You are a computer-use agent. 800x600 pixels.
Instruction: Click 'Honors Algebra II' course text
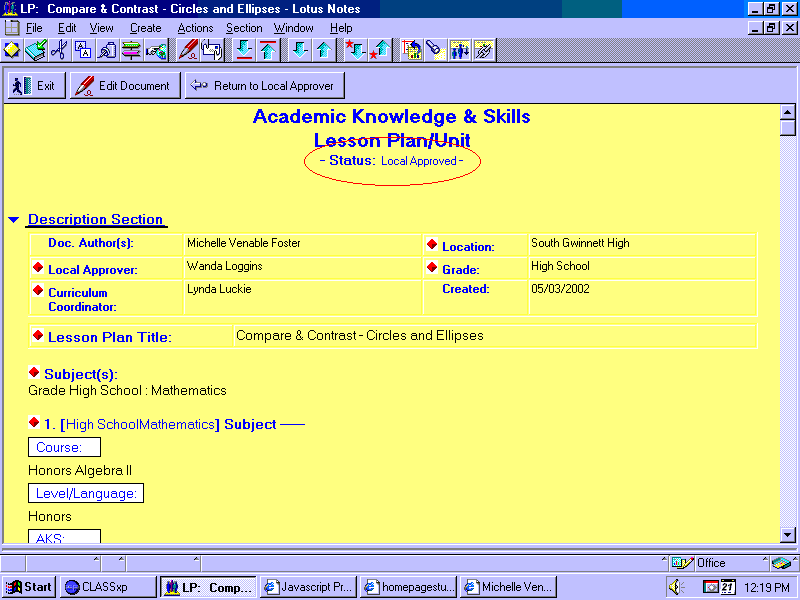80,470
